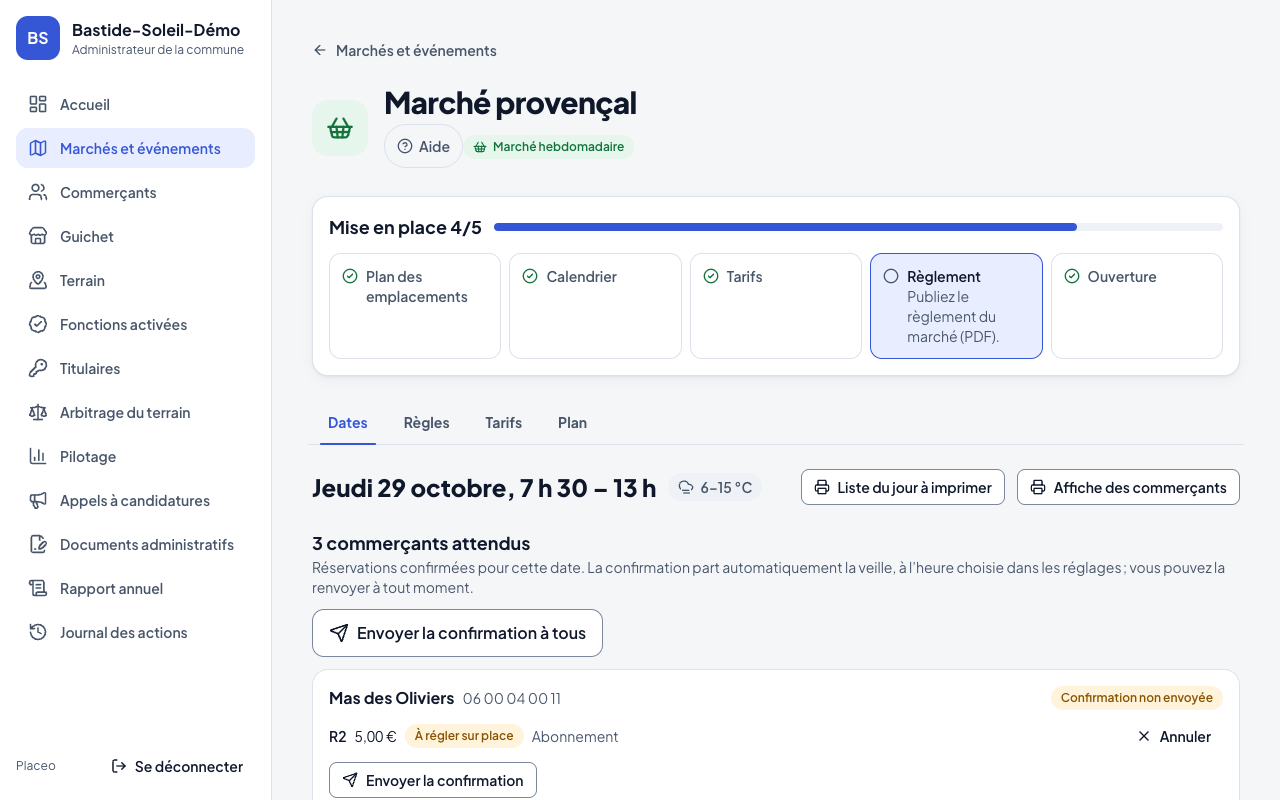Click the Commerçants people icon
This screenshot has height=800, width=1280.
pyautogui.click(x=38, y=192)
